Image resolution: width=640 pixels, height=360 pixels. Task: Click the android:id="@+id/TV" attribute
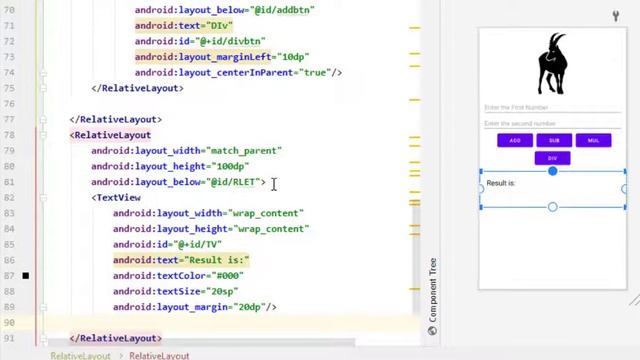coord(167,244)
